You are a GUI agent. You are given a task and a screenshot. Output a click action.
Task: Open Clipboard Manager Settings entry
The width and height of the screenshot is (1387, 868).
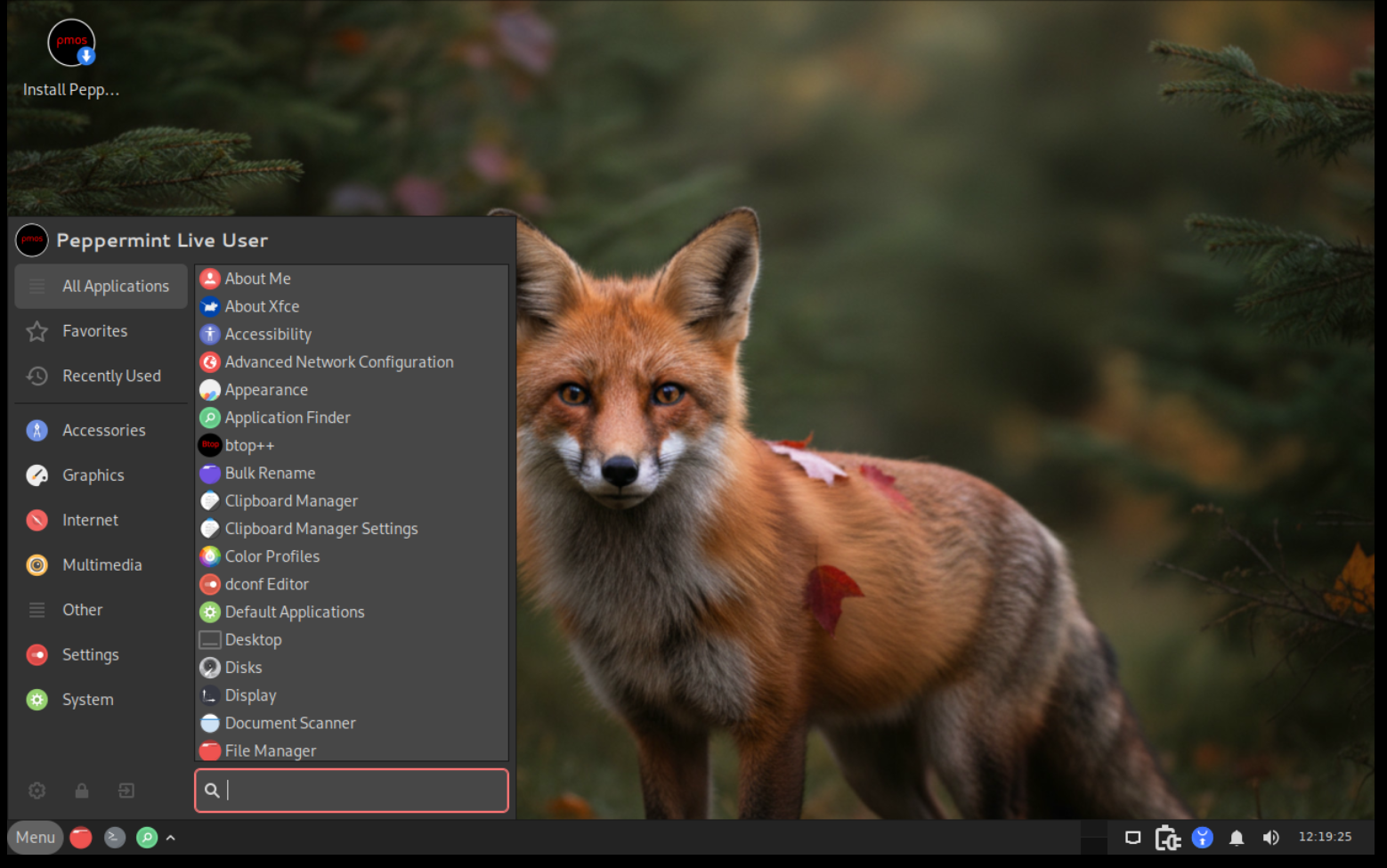tap(320, 529)
